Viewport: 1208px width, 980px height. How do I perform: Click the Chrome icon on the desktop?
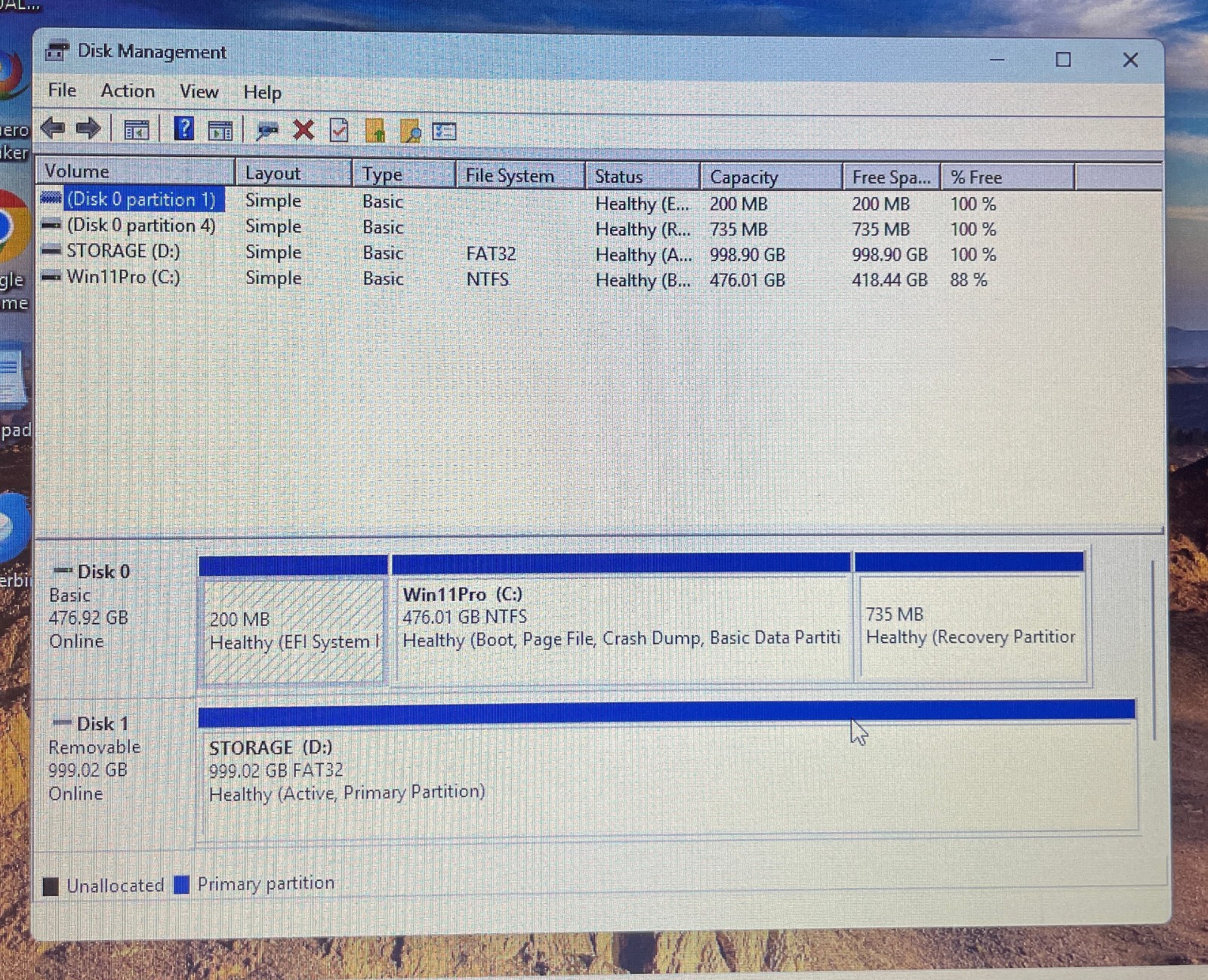click(x=14, y=227)
